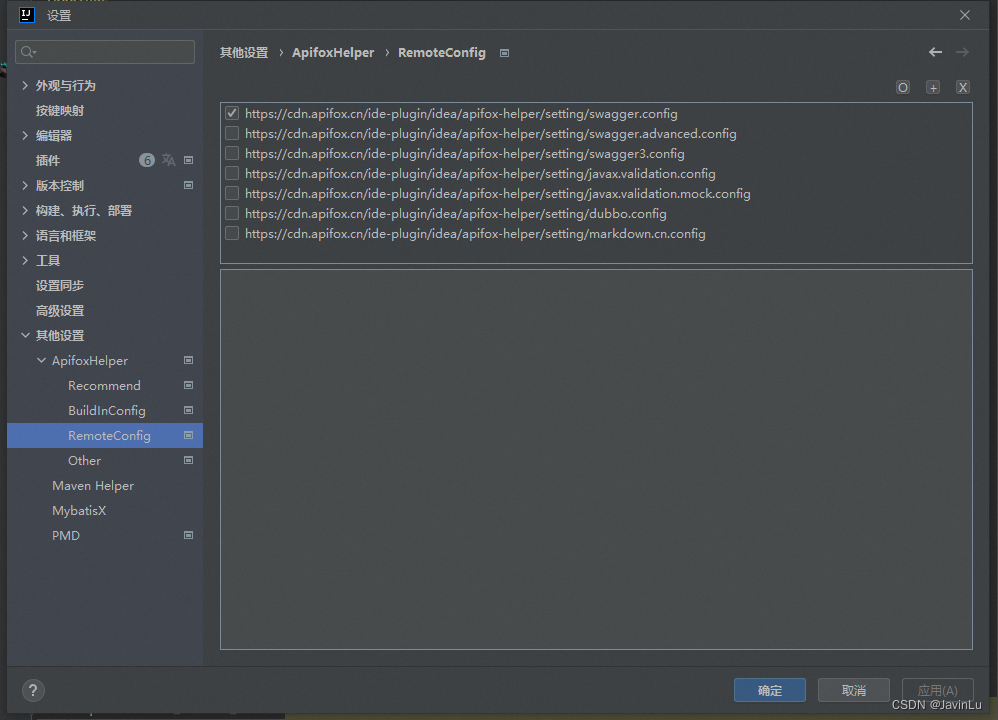
Task: Click the IntelliJ logo in title bar
Action: point(27,14)
